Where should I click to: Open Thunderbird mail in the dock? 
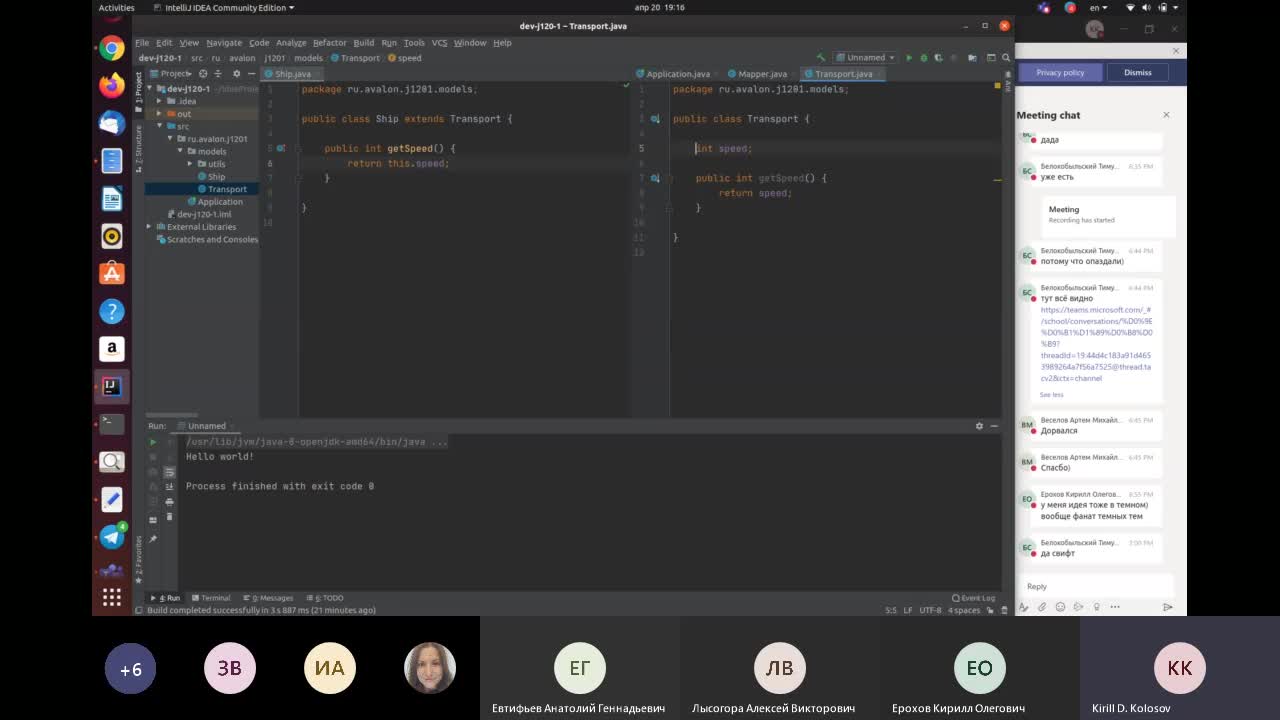point(112,123)
